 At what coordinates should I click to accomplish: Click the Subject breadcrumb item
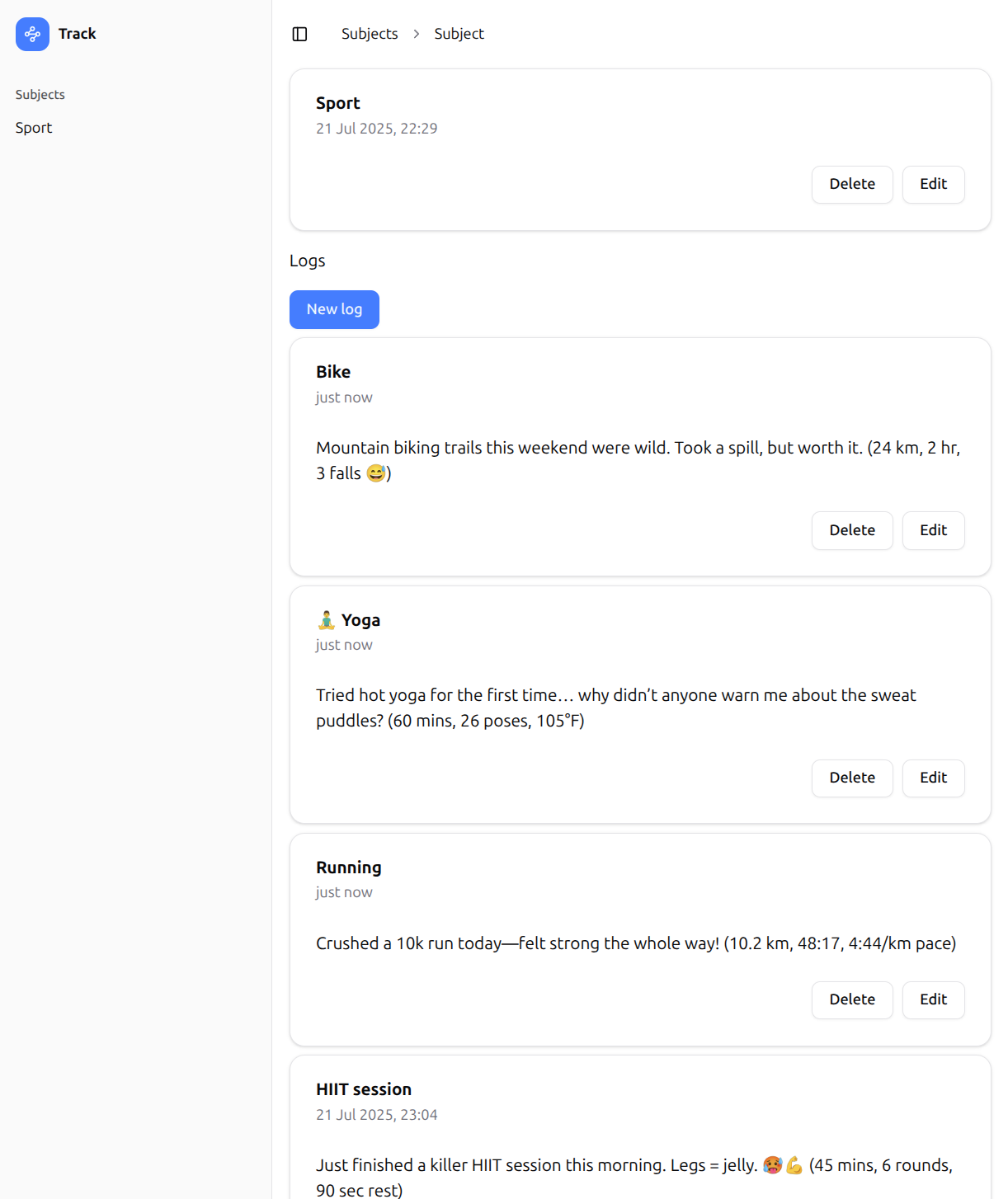pyautogui.click(x=459, y=34)
